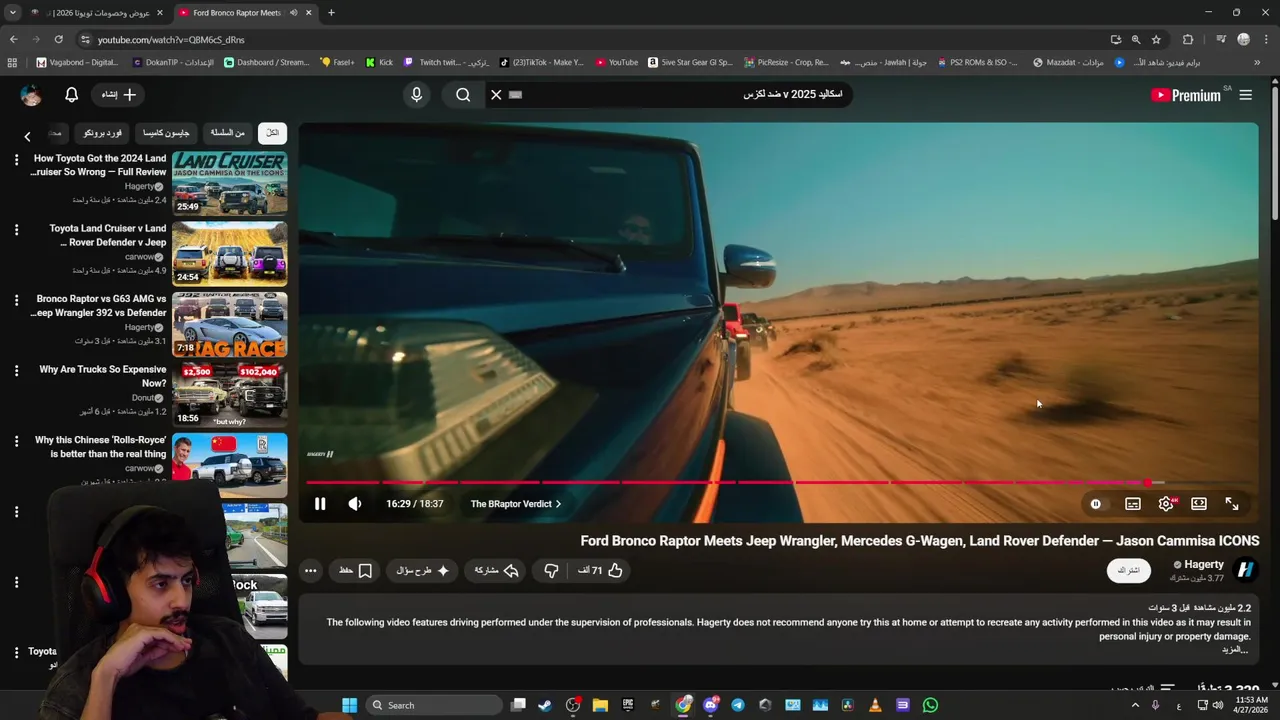Screen dimensions: 1280x720
Task: Select the 'من السلسلة' filter chip
Action: pyautogui.click(x=227, y=133)
